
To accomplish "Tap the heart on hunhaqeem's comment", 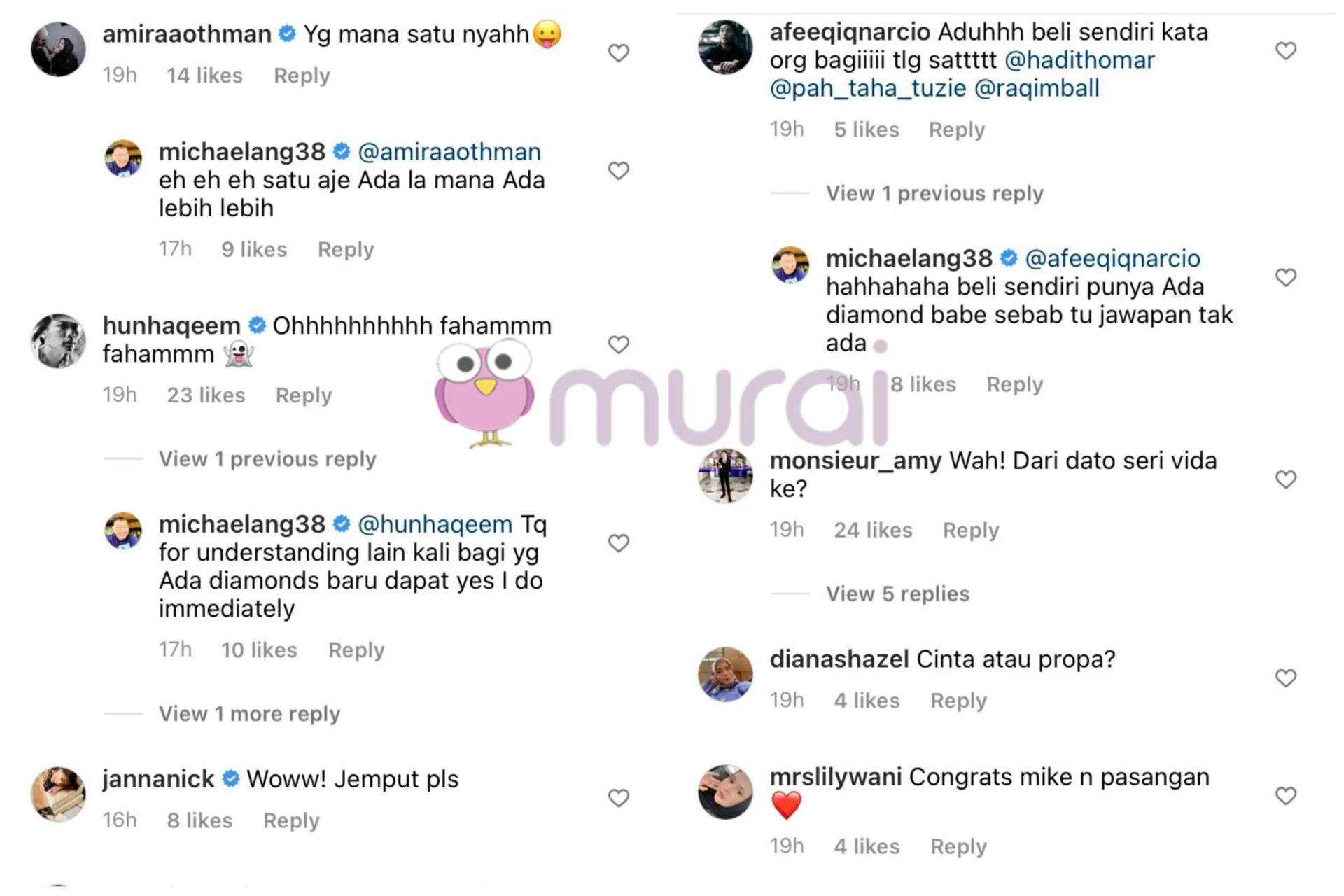I will click(x=618, y=344).
